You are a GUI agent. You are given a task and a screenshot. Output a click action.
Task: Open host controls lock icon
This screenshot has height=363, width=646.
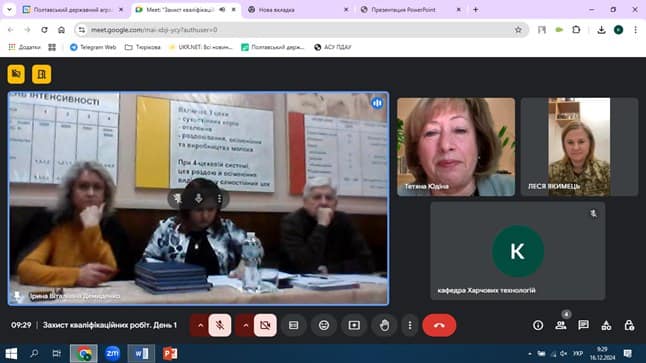tap(629, 325)
